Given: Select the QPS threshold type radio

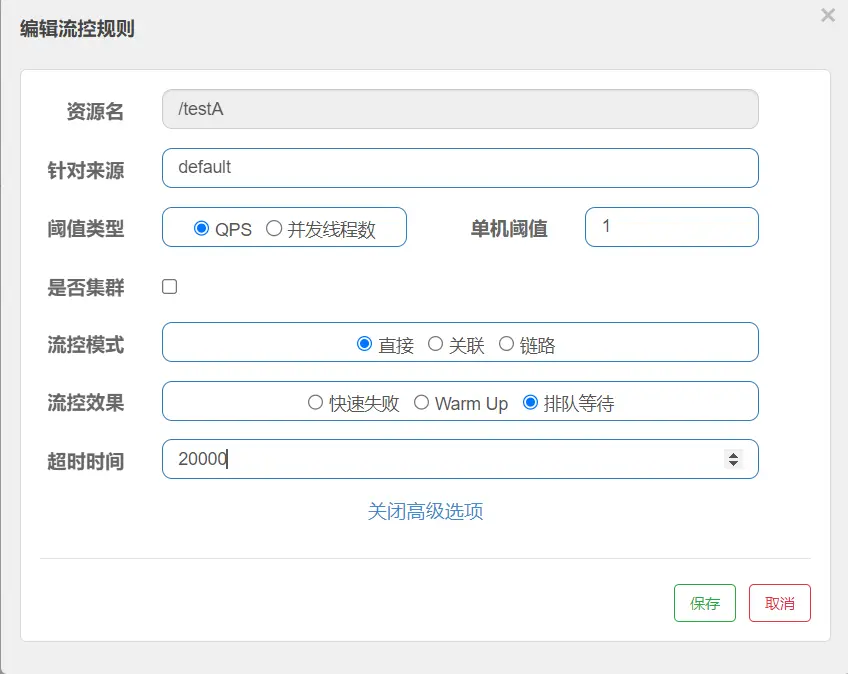Looking at the screenshot, I should pyautogui.click(x=201, y=228).
